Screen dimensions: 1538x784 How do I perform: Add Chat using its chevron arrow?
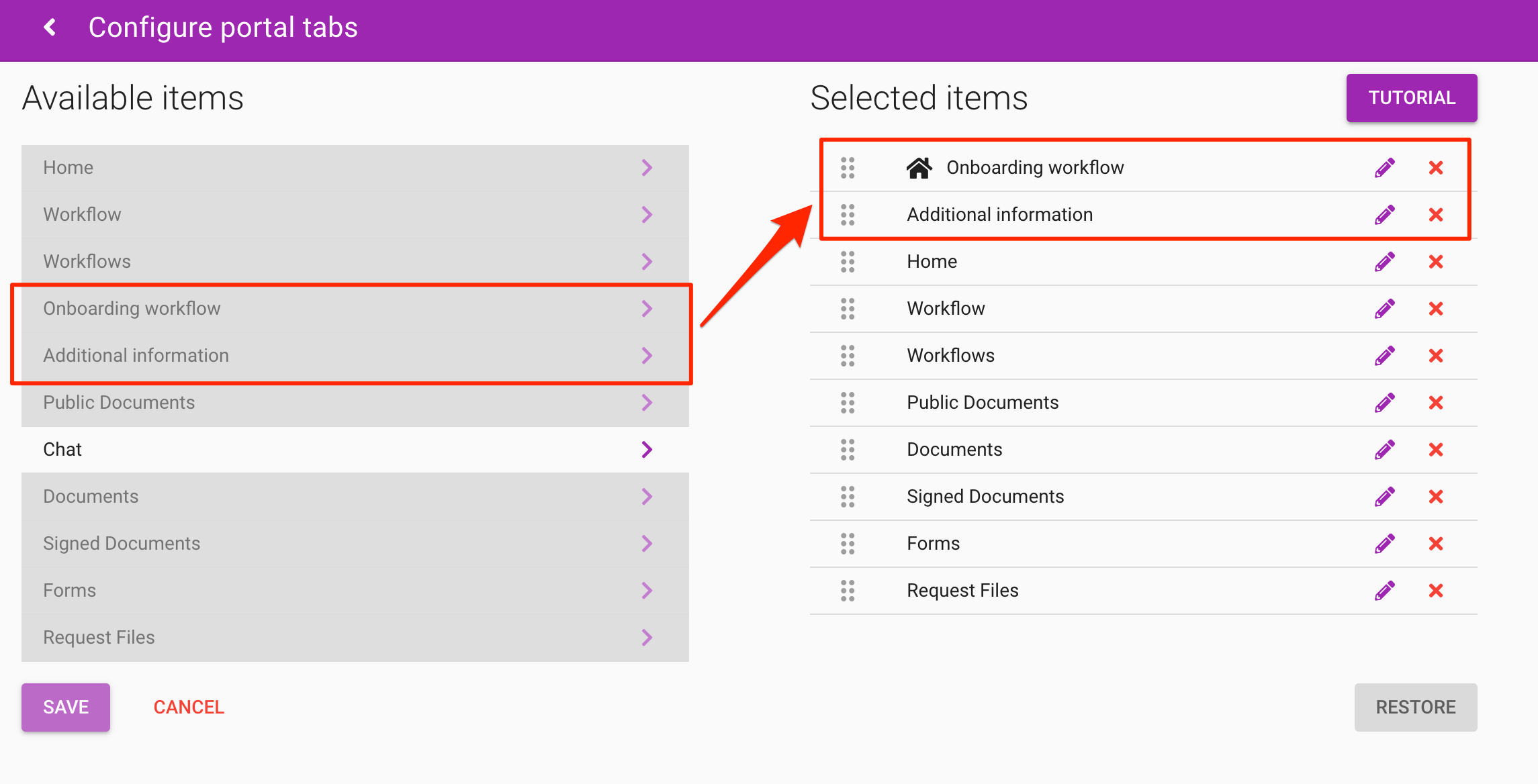[647, 450]
